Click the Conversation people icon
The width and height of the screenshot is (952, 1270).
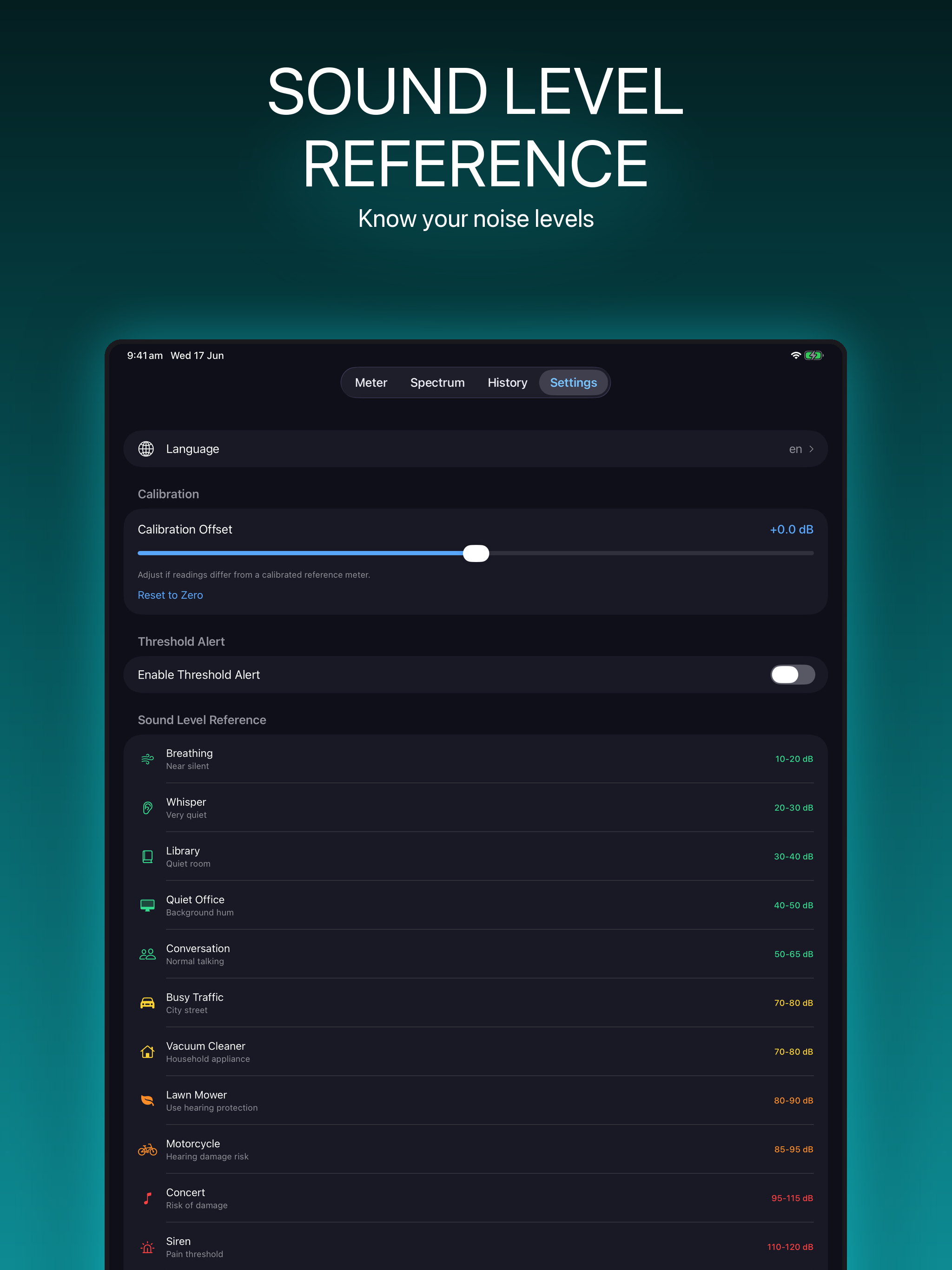(x=147, y=954)
